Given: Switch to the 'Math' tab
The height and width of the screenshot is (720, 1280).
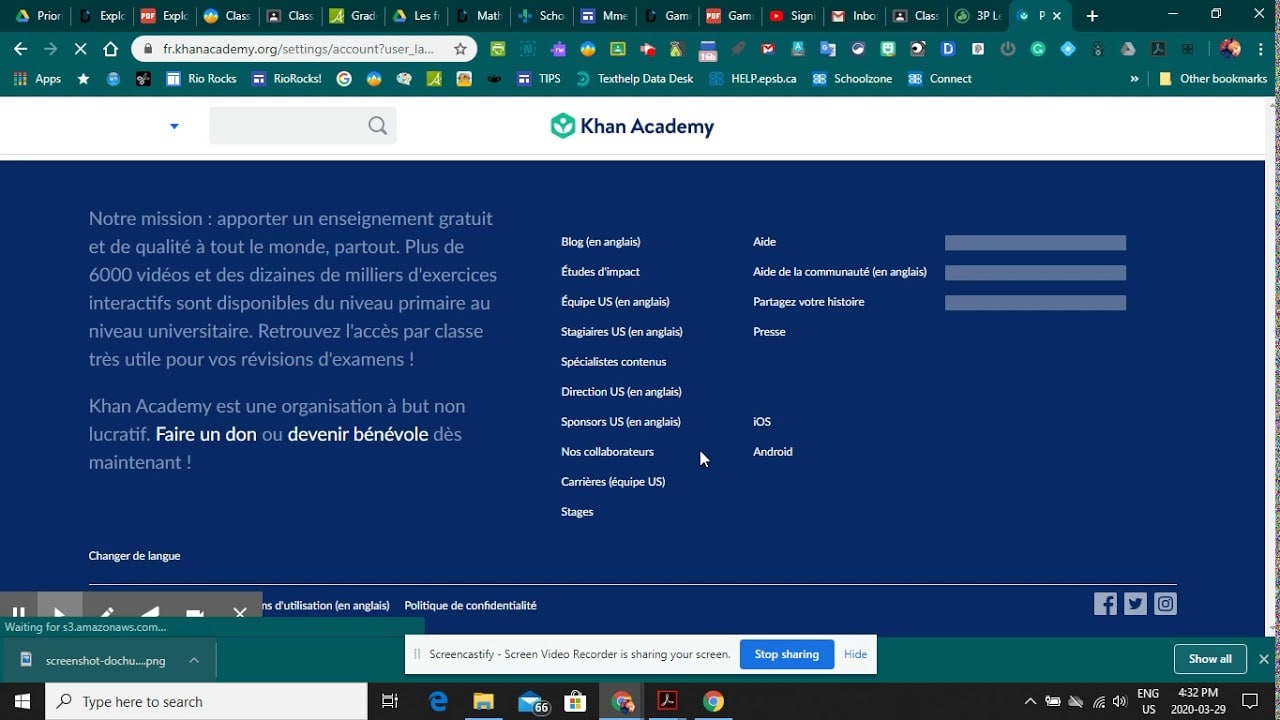Looking at the screenshot, I should tap(478, 16).
